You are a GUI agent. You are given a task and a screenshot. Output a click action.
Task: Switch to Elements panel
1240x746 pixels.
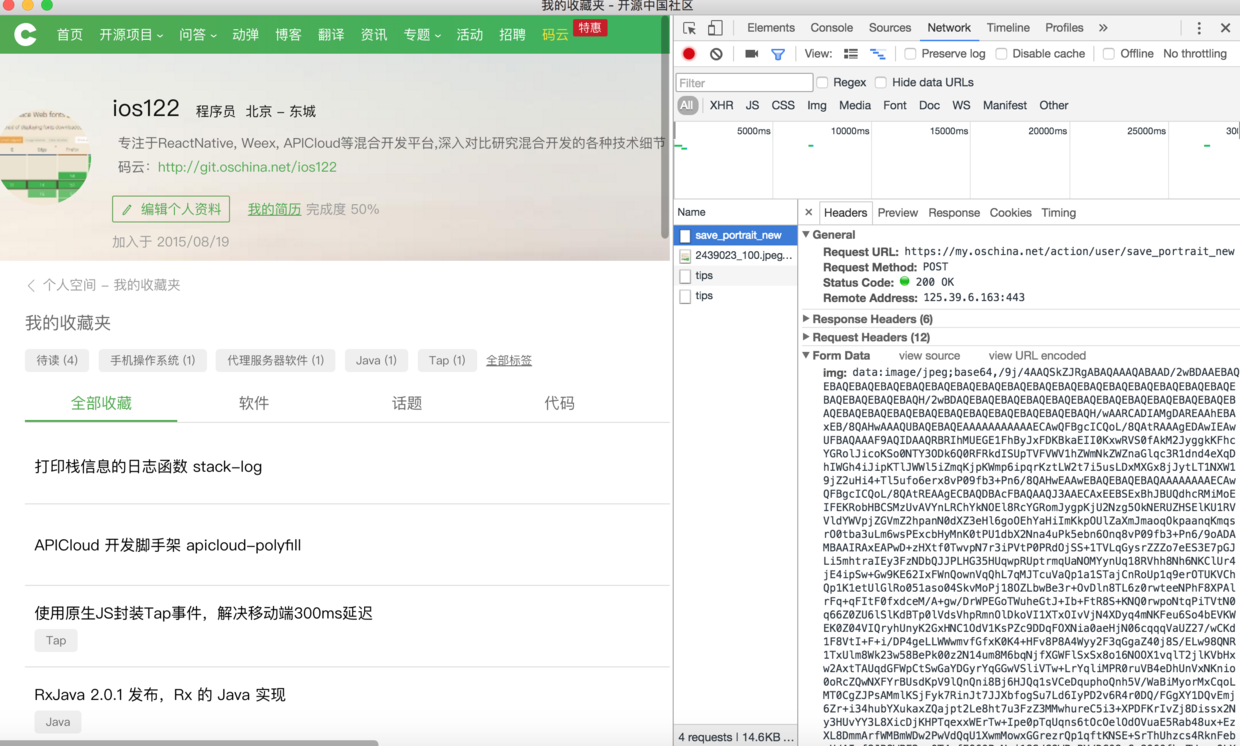[x=771, y=28]
